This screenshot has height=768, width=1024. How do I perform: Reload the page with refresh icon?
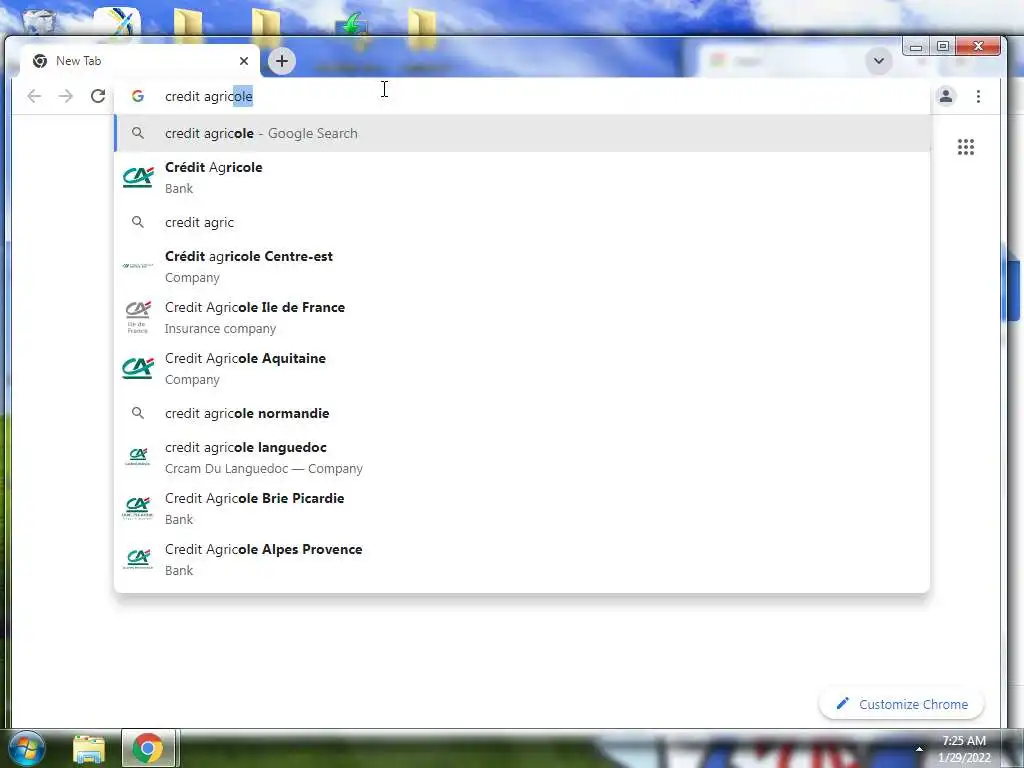point(98,97)
